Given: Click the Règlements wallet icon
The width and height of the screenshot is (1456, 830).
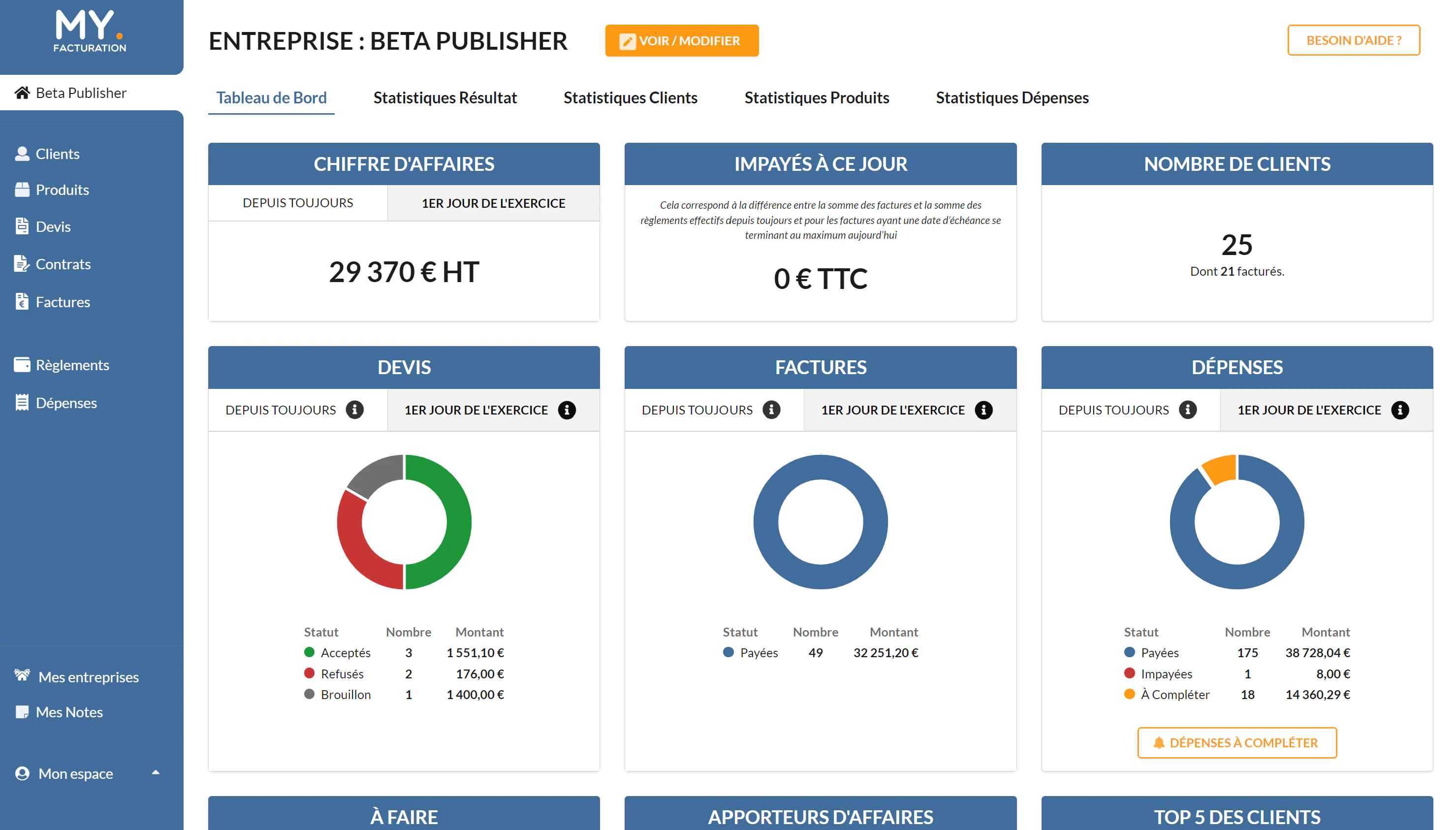Looking at the screenshot, I should (22, 365).
